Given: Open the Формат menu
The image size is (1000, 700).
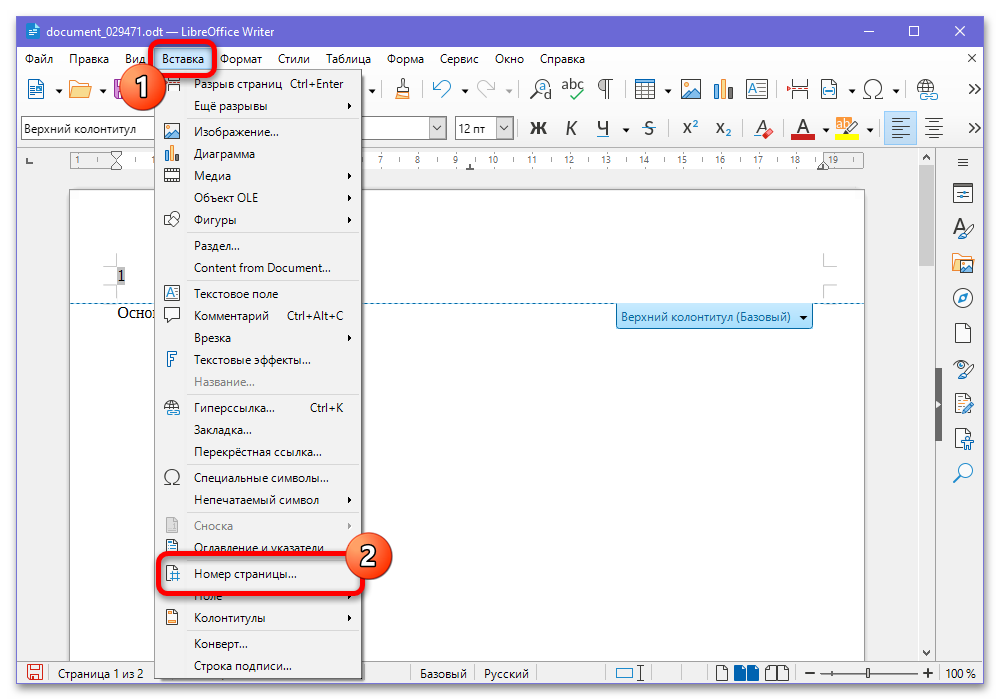Looking at the screenshot, I should pyautogui.click(x=241, y=59).
